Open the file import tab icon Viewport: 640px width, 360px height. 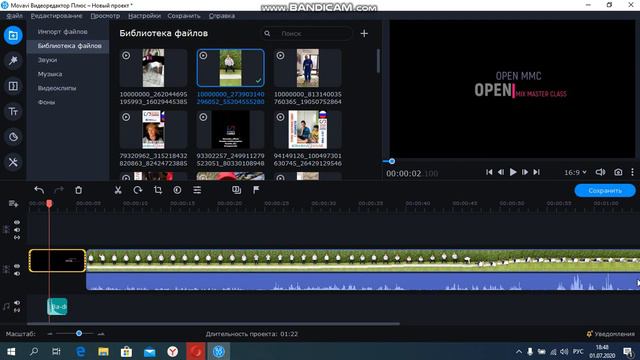click(x=13, y=35)
